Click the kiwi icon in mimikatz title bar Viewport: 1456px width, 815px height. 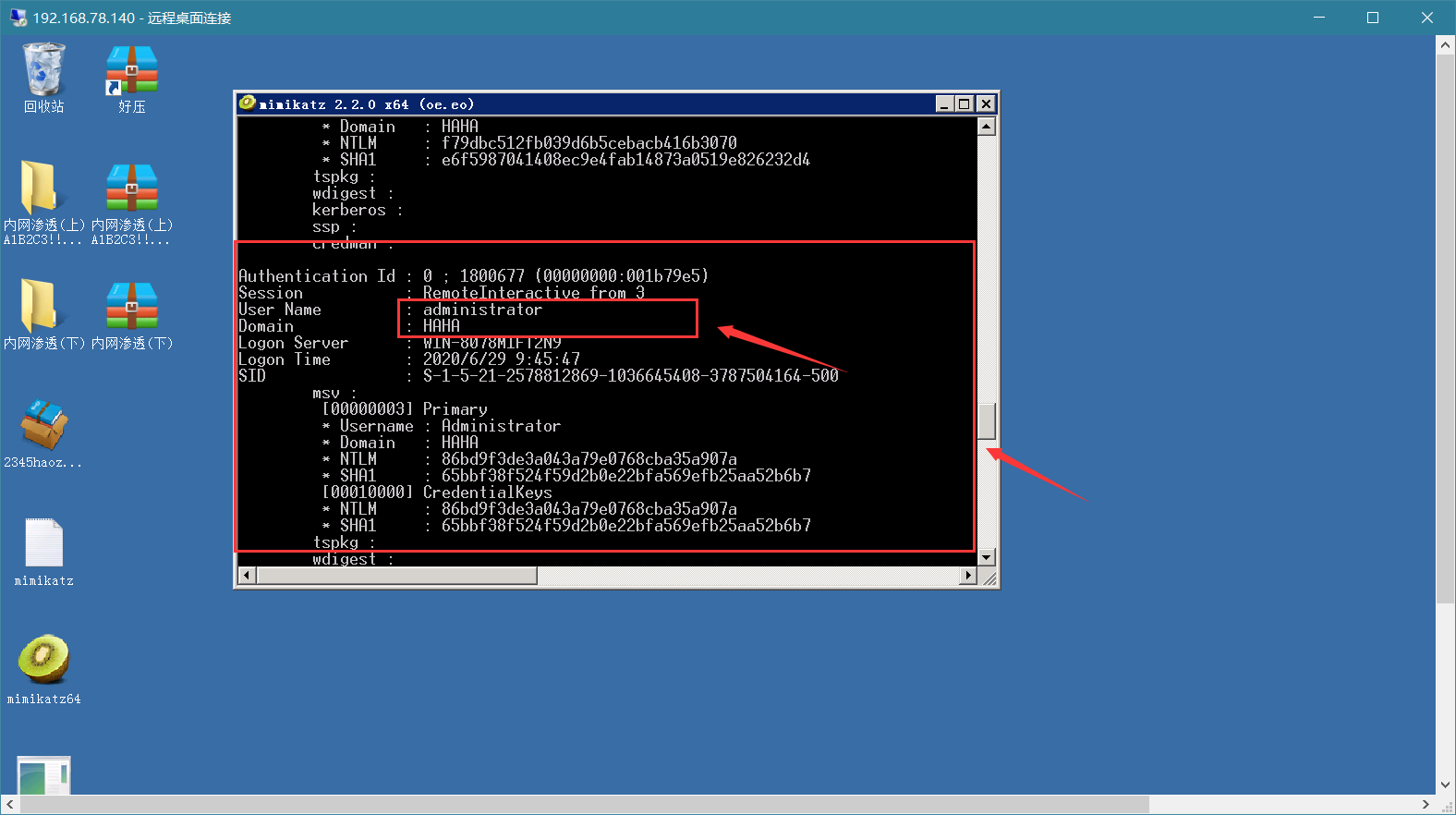[247, 103]
